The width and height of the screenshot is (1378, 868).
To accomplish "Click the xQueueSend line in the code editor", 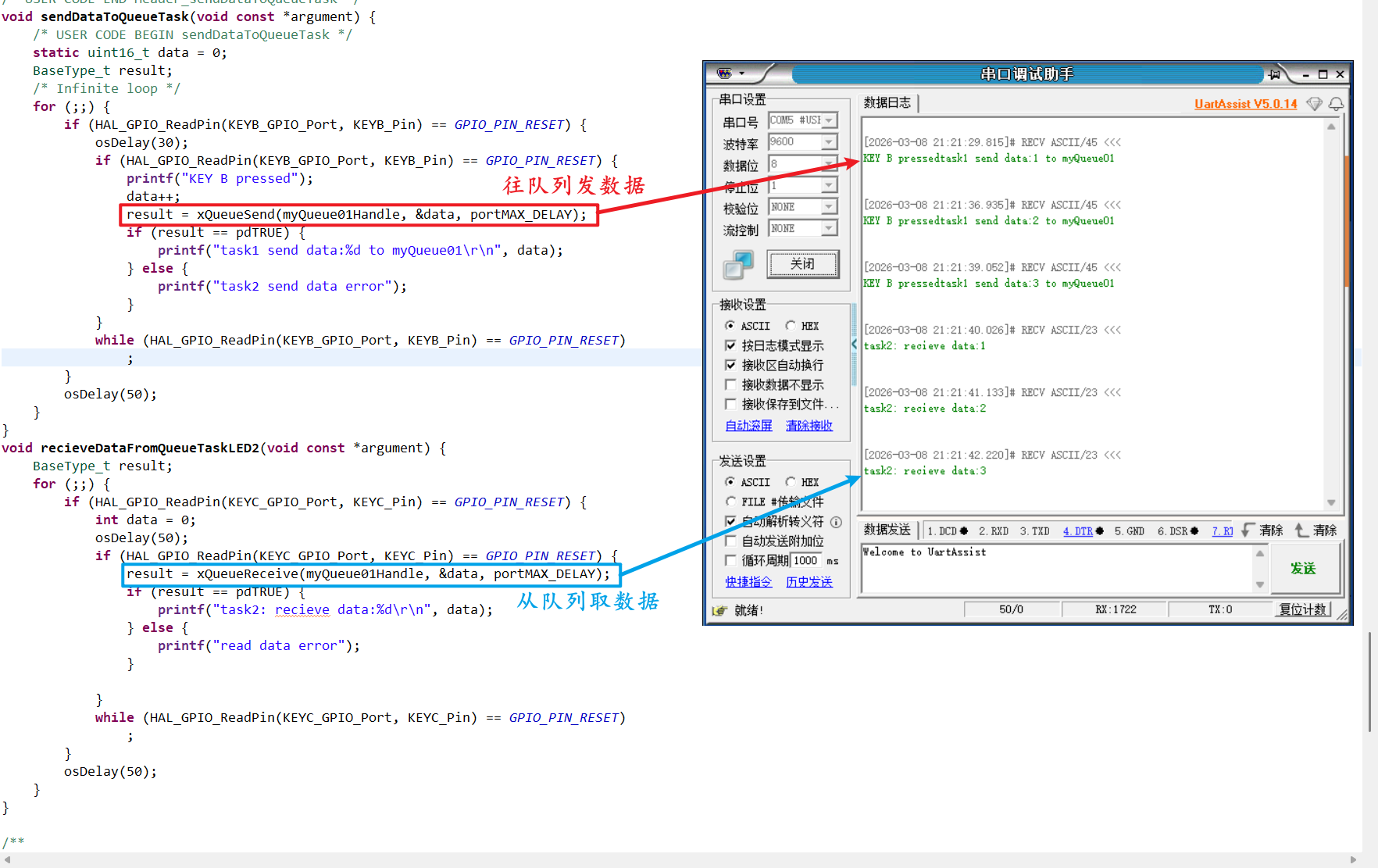I will tap(356, 215).
